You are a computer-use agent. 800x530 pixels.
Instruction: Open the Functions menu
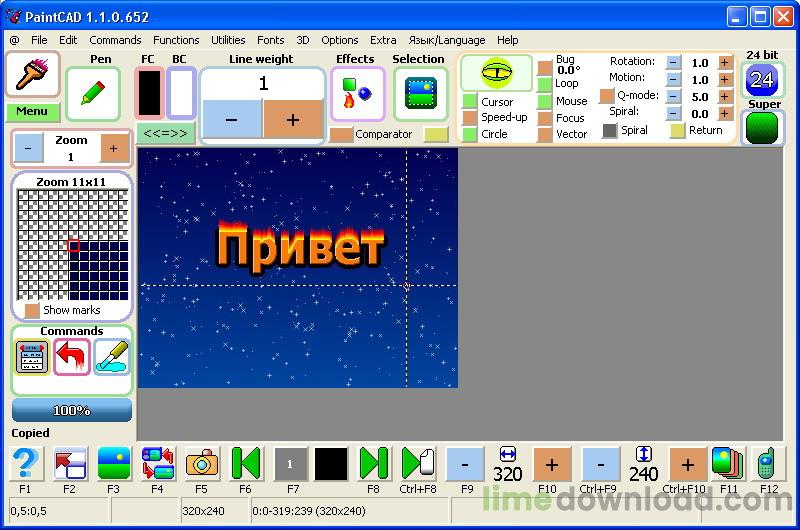click(176, 40)
